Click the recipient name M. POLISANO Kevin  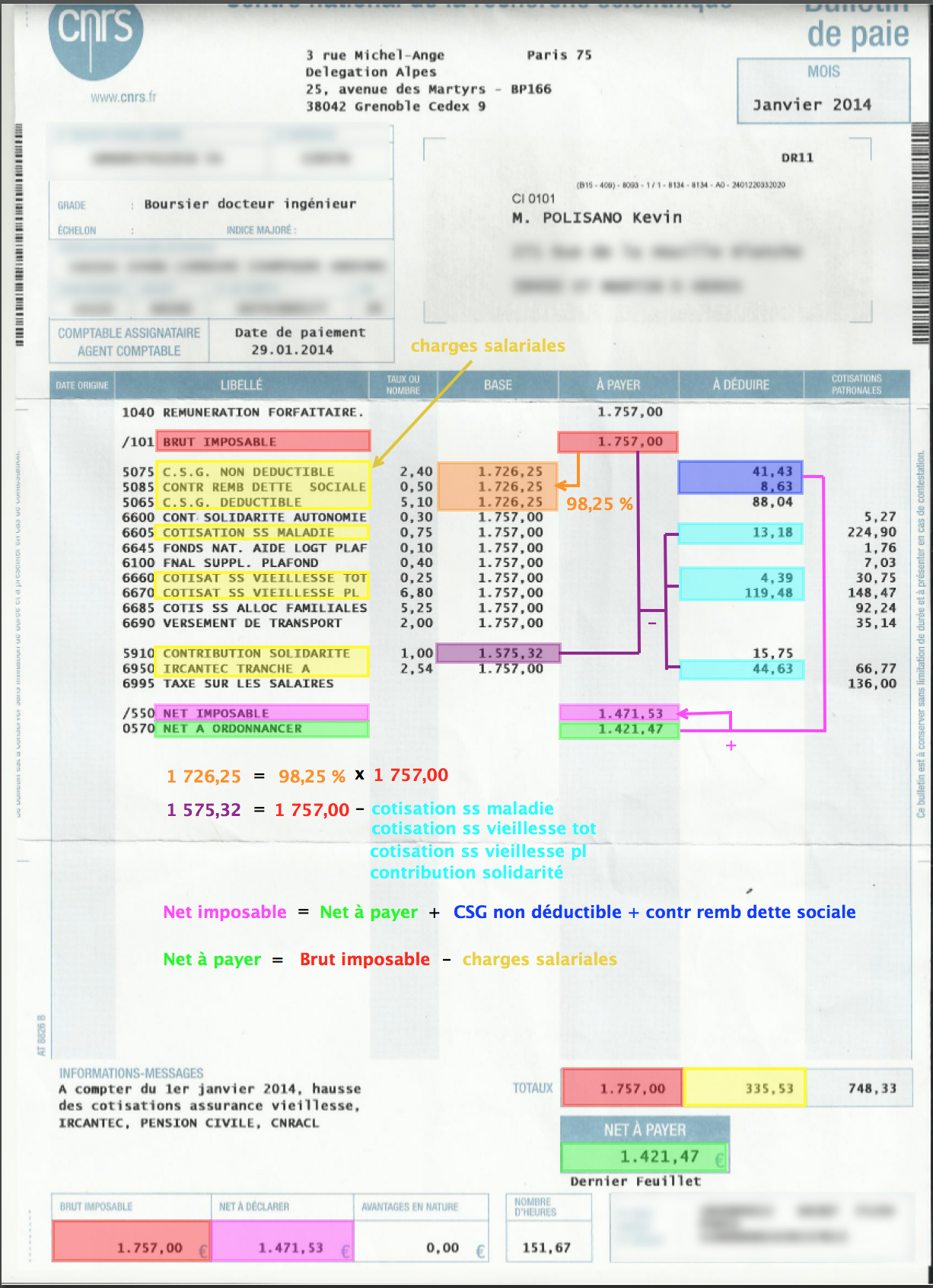(x=597, y=218)
